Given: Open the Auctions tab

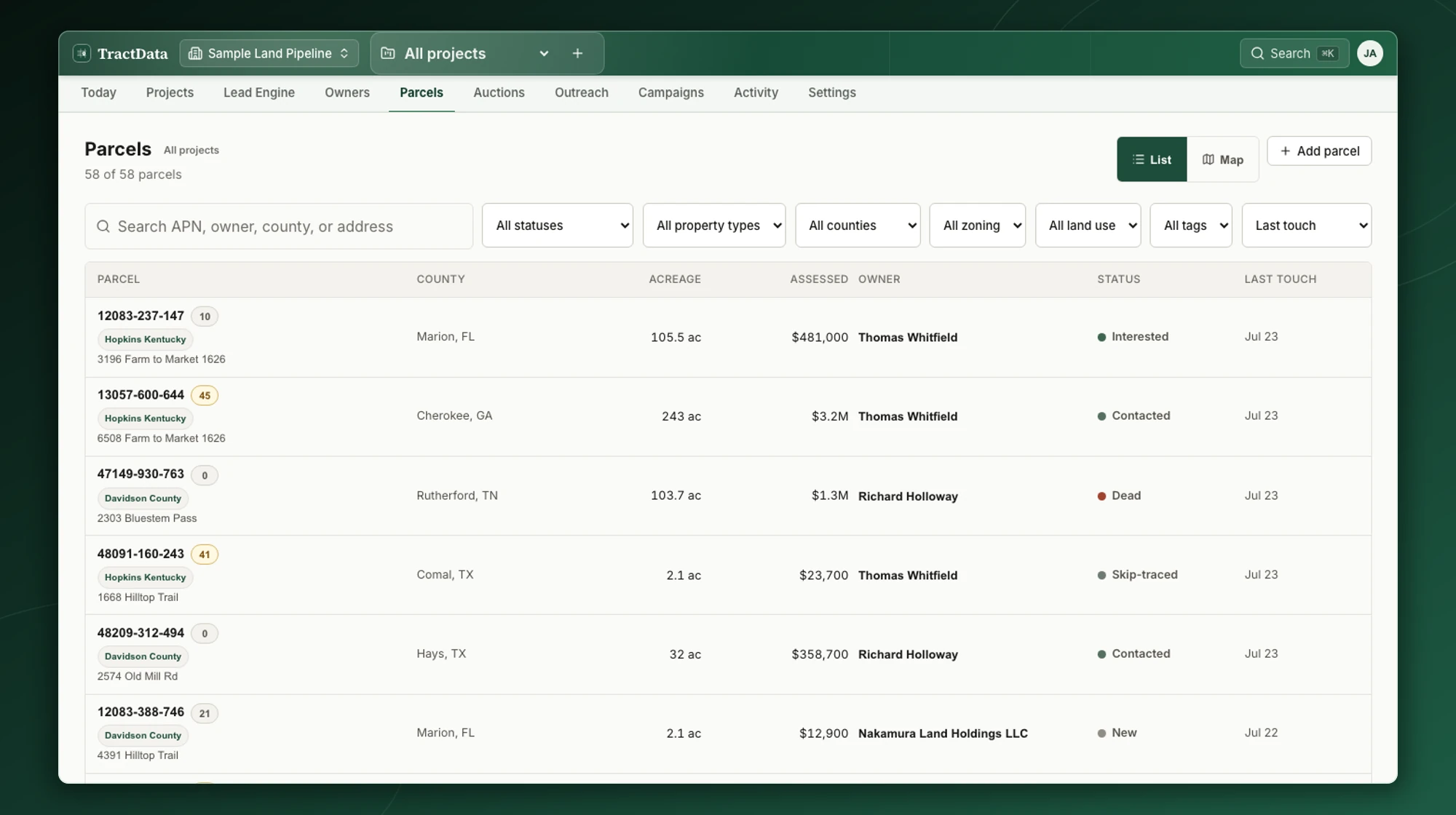Looking at the screenshot, I should point(499,92).
